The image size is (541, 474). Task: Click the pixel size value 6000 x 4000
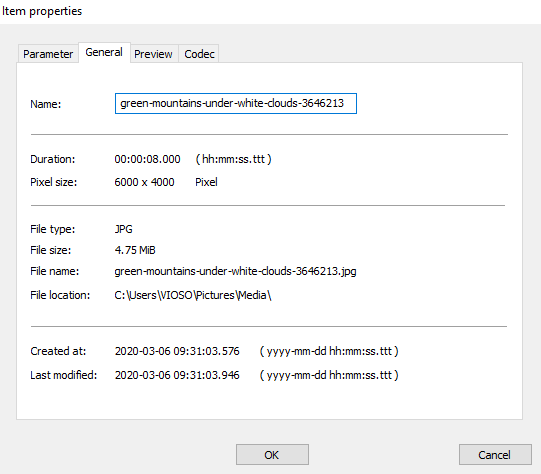(x=144, y=182)
